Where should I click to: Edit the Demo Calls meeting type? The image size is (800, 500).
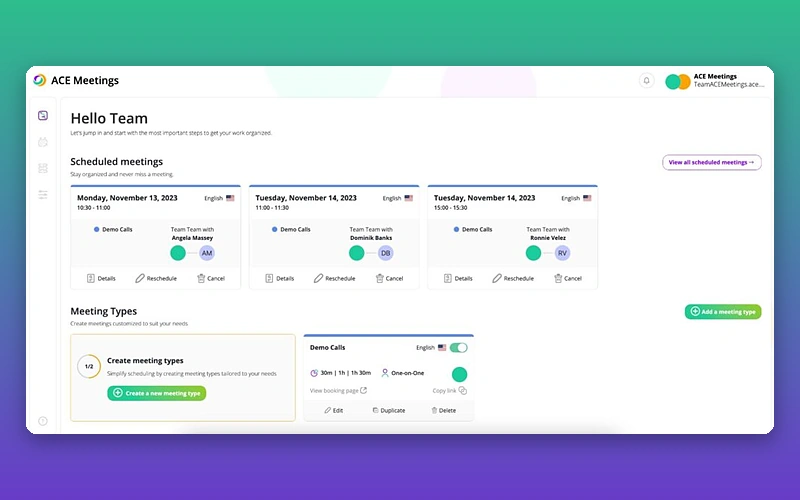334,410
